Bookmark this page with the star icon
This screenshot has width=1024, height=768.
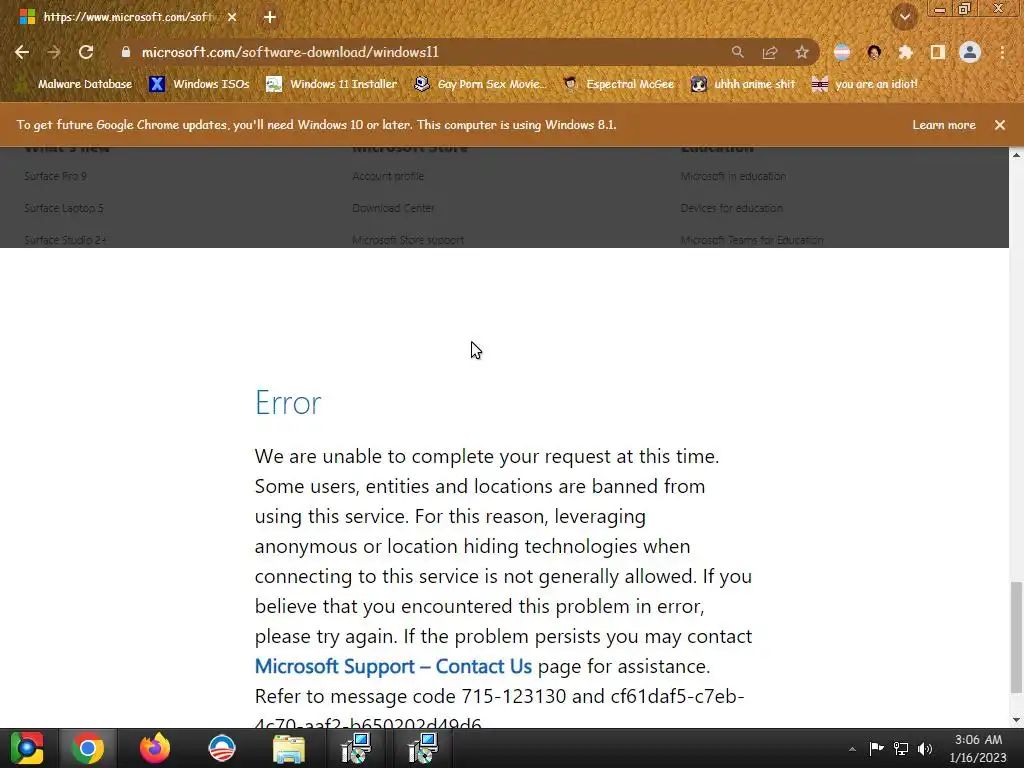[802, 52]
